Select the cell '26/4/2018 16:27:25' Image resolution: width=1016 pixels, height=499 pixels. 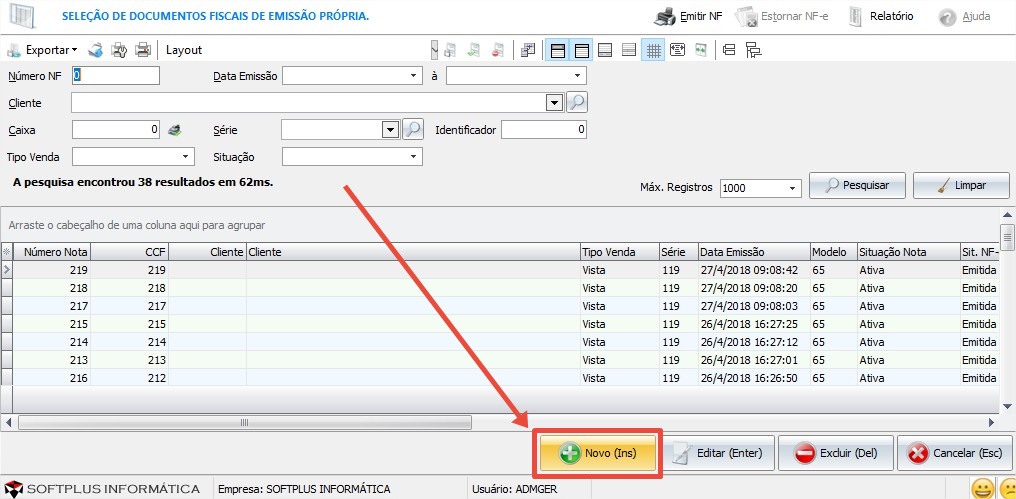coord(754,324)
